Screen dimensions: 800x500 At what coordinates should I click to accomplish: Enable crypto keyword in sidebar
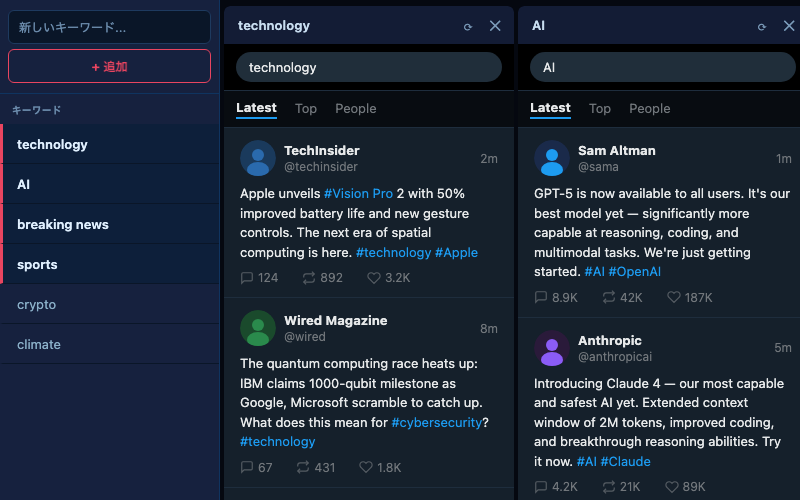click(x=110, y=305)
